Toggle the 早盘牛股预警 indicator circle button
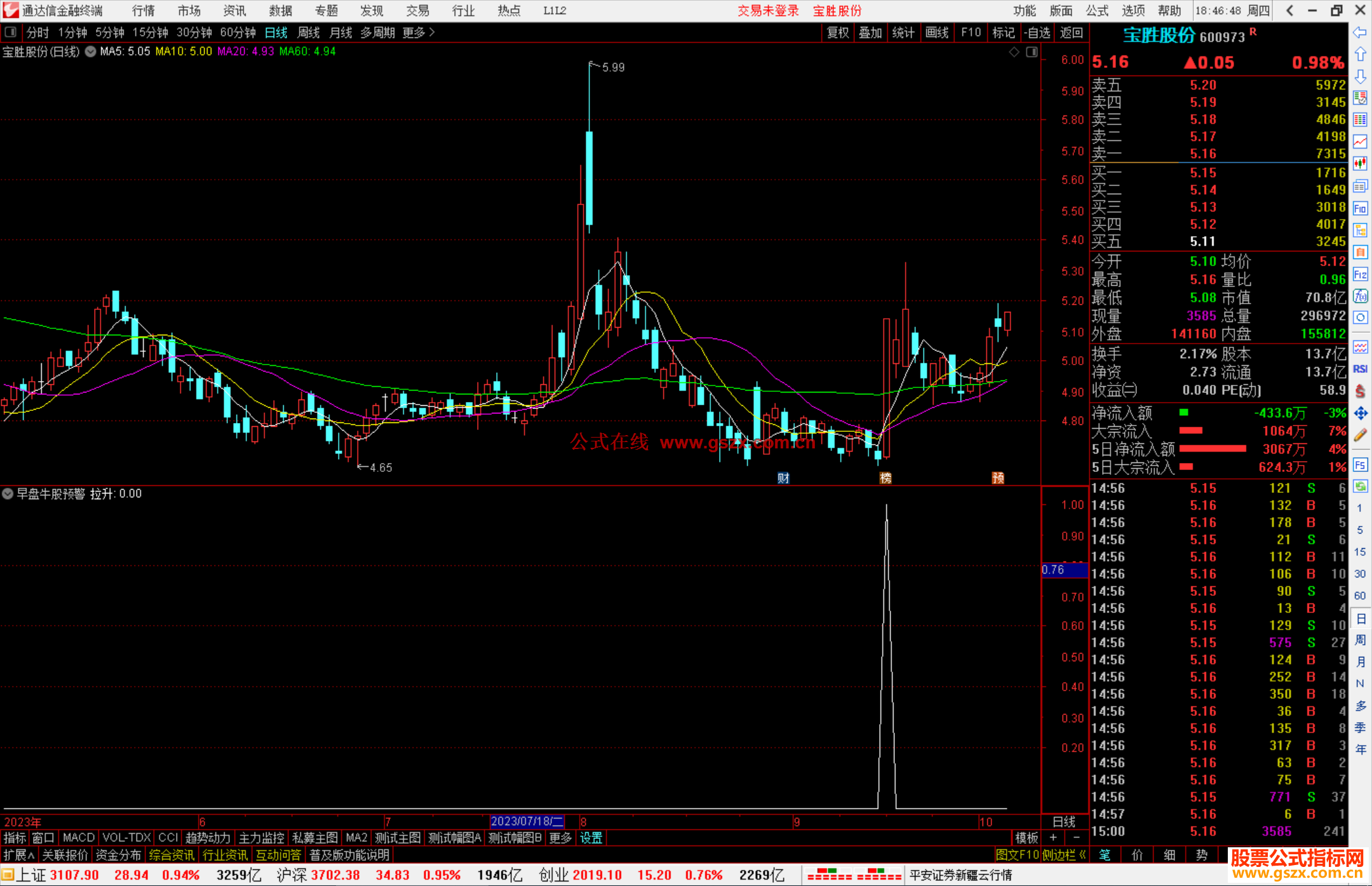This screenshot has width=1372, height=886. tap(8, 493)
